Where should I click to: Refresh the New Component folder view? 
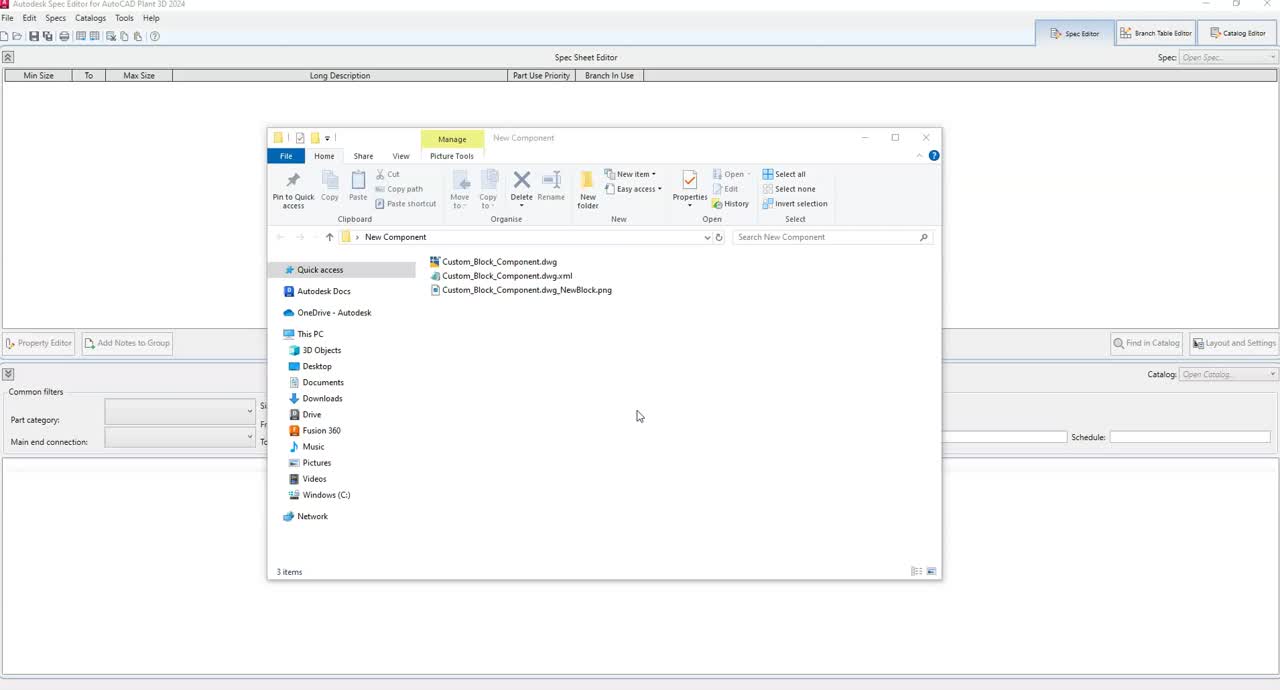tap(719, 237)
